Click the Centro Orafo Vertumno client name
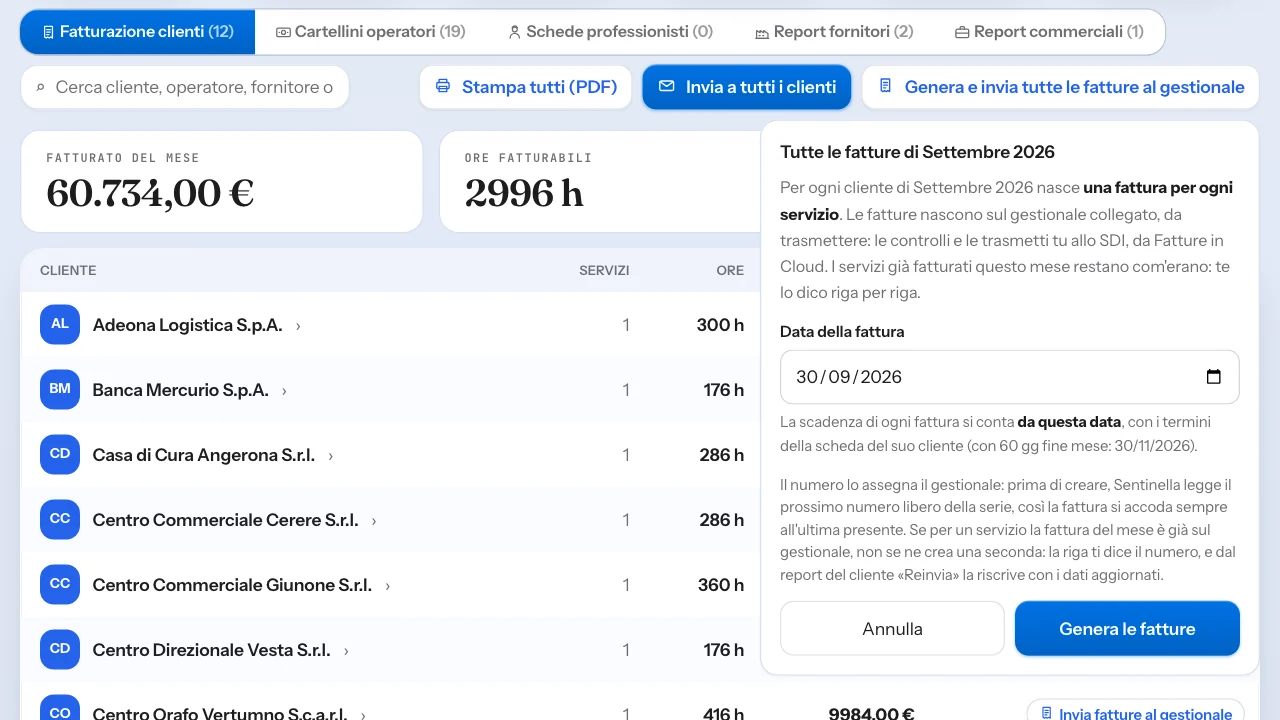 (220, 714)
